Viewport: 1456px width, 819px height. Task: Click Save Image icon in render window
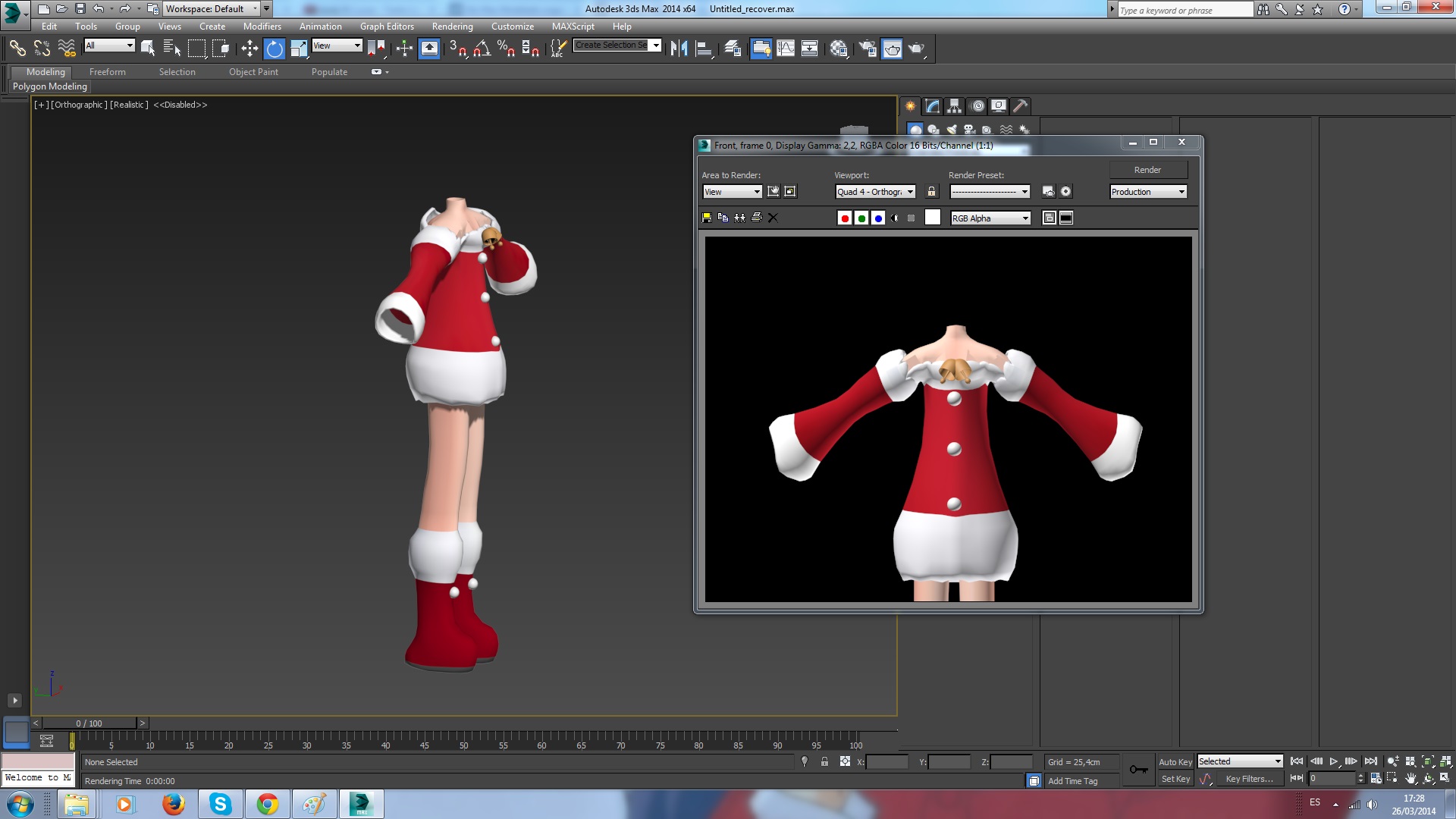707,218
